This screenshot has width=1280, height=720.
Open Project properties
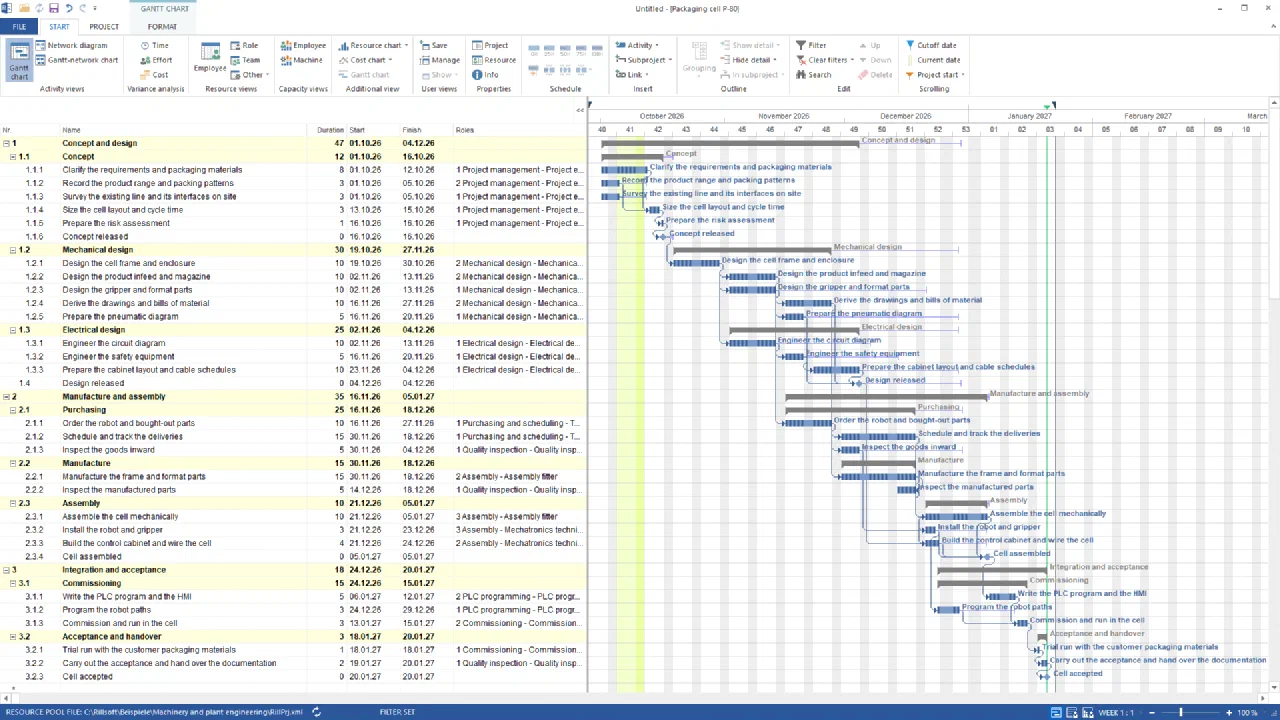pyautogui.click(x=490, y=45)
